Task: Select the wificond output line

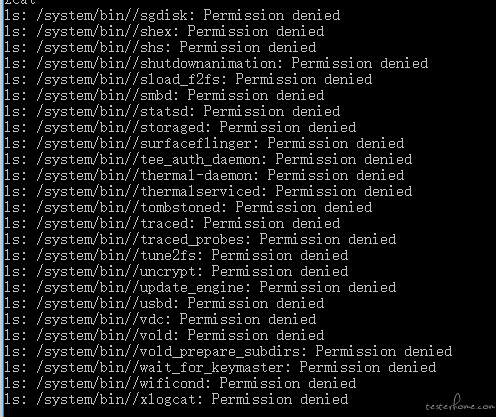Action: [180, 384]
